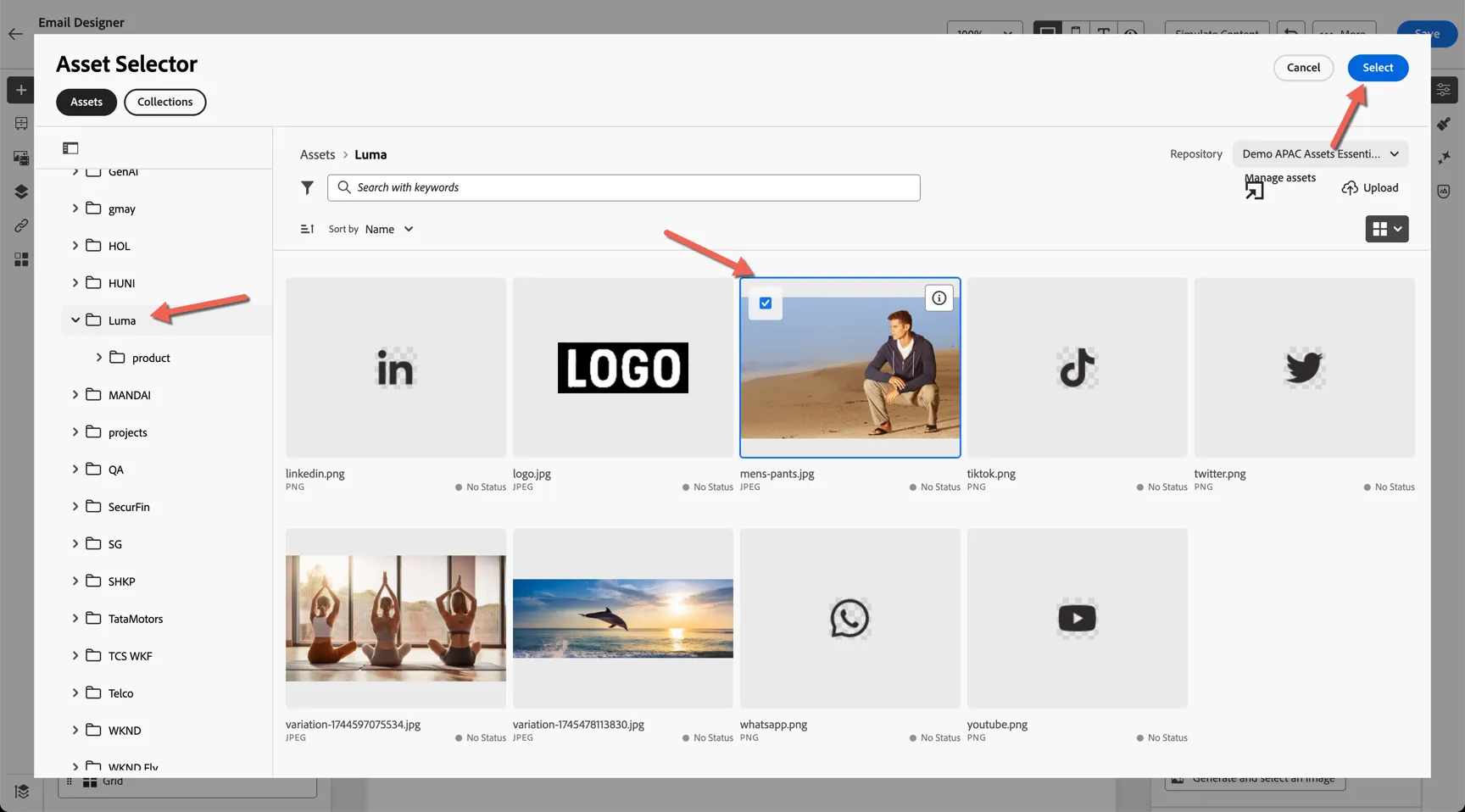1465x812 pixels.
Task: Select the twitter.png thumbnail
Action: coord(1305,368)
